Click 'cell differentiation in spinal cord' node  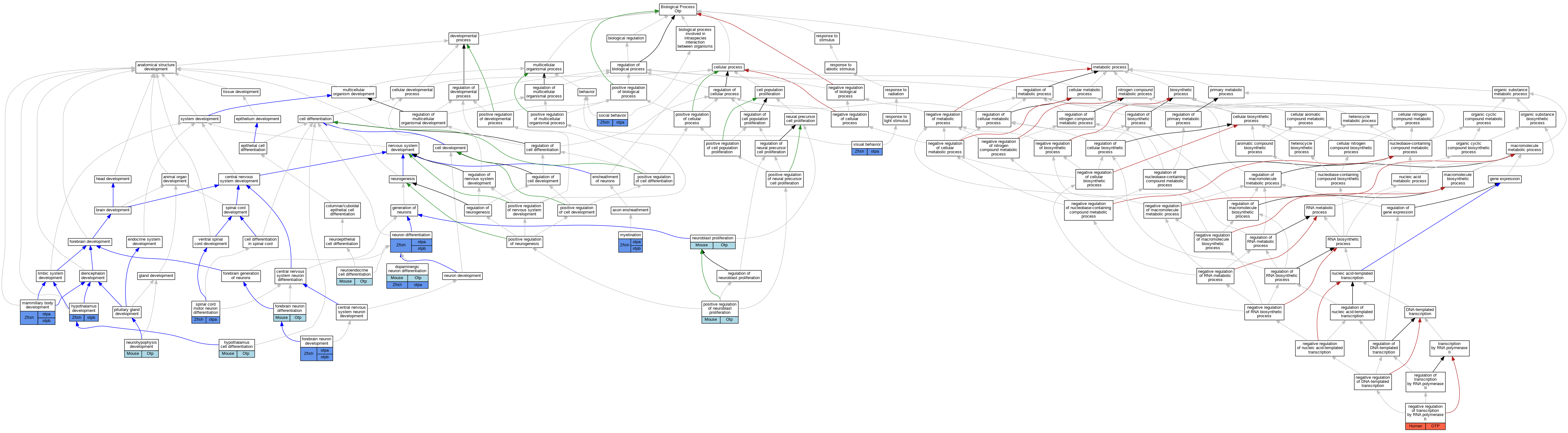click(x=261, y=242)
